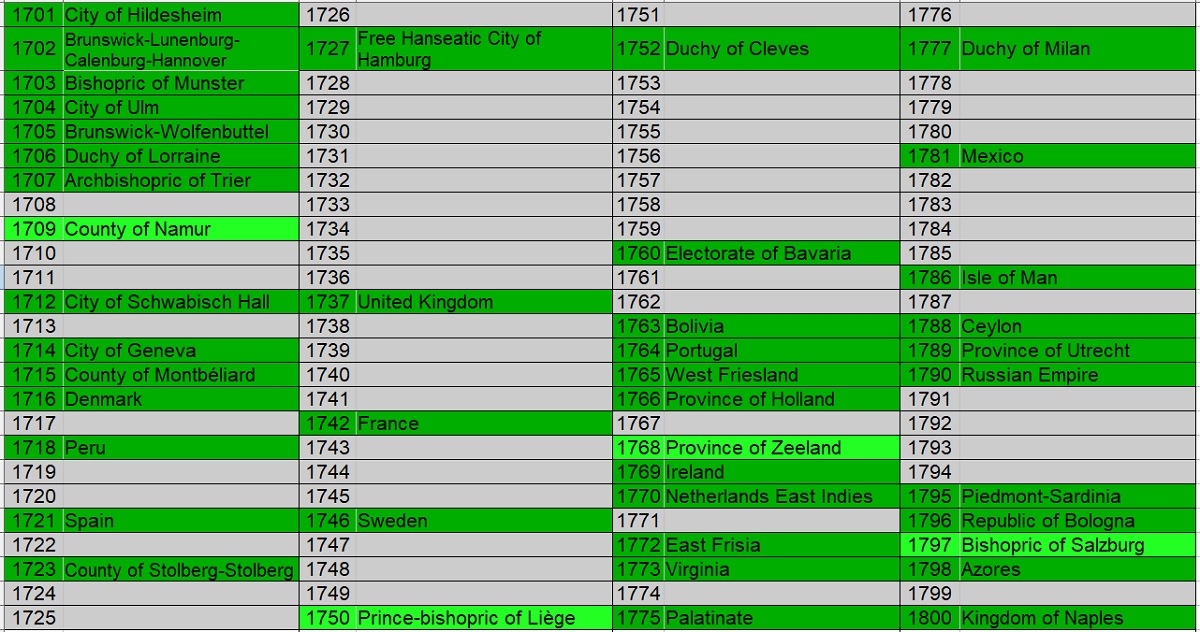Image resolution: width=1200 pixels, height=632 pixels.
Task: Click the Republic of Bologna cell
Action: click(1078, 521)
